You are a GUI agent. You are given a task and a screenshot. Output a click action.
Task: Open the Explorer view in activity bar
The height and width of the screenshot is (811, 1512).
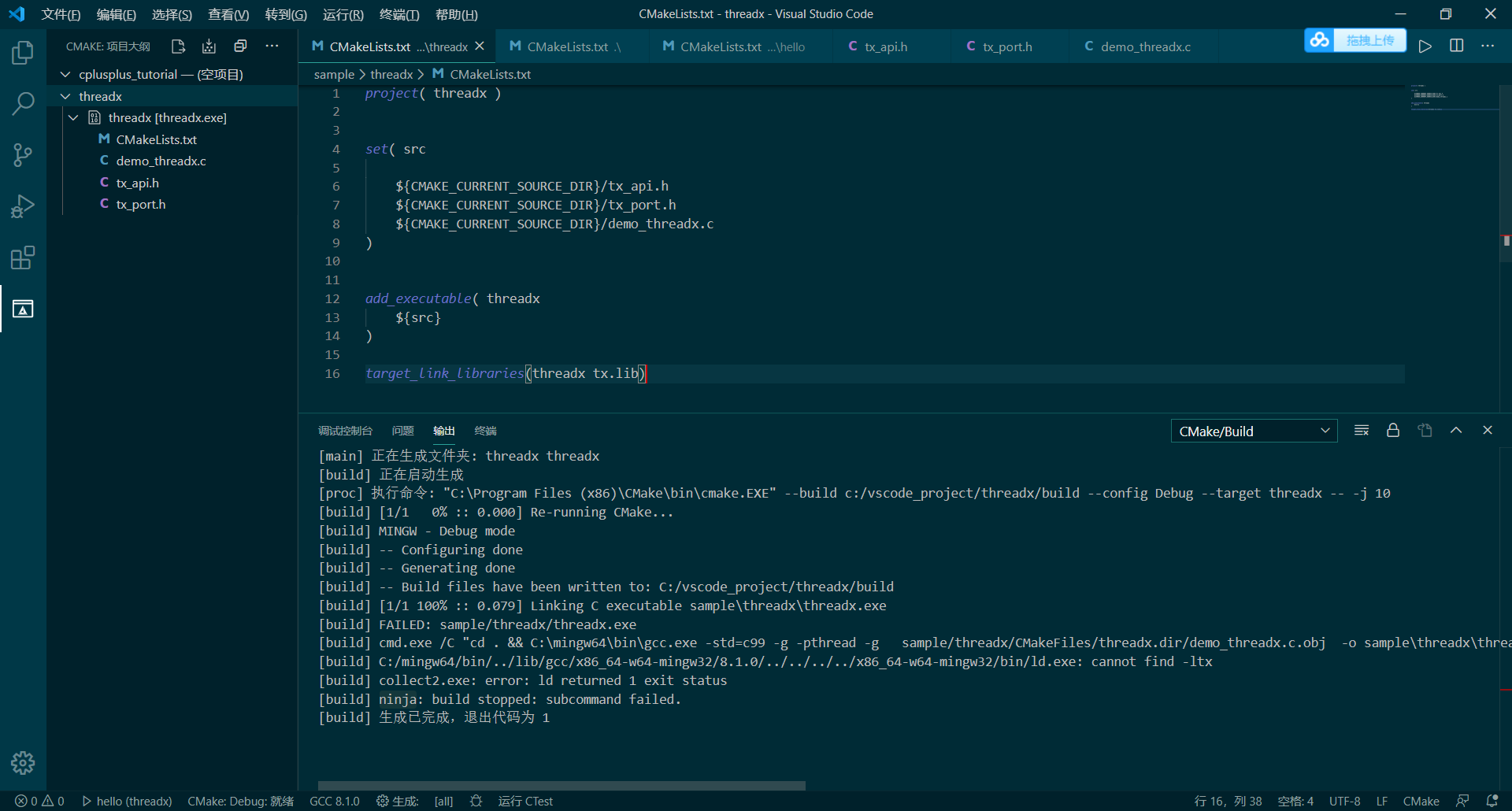click(23, 53)
